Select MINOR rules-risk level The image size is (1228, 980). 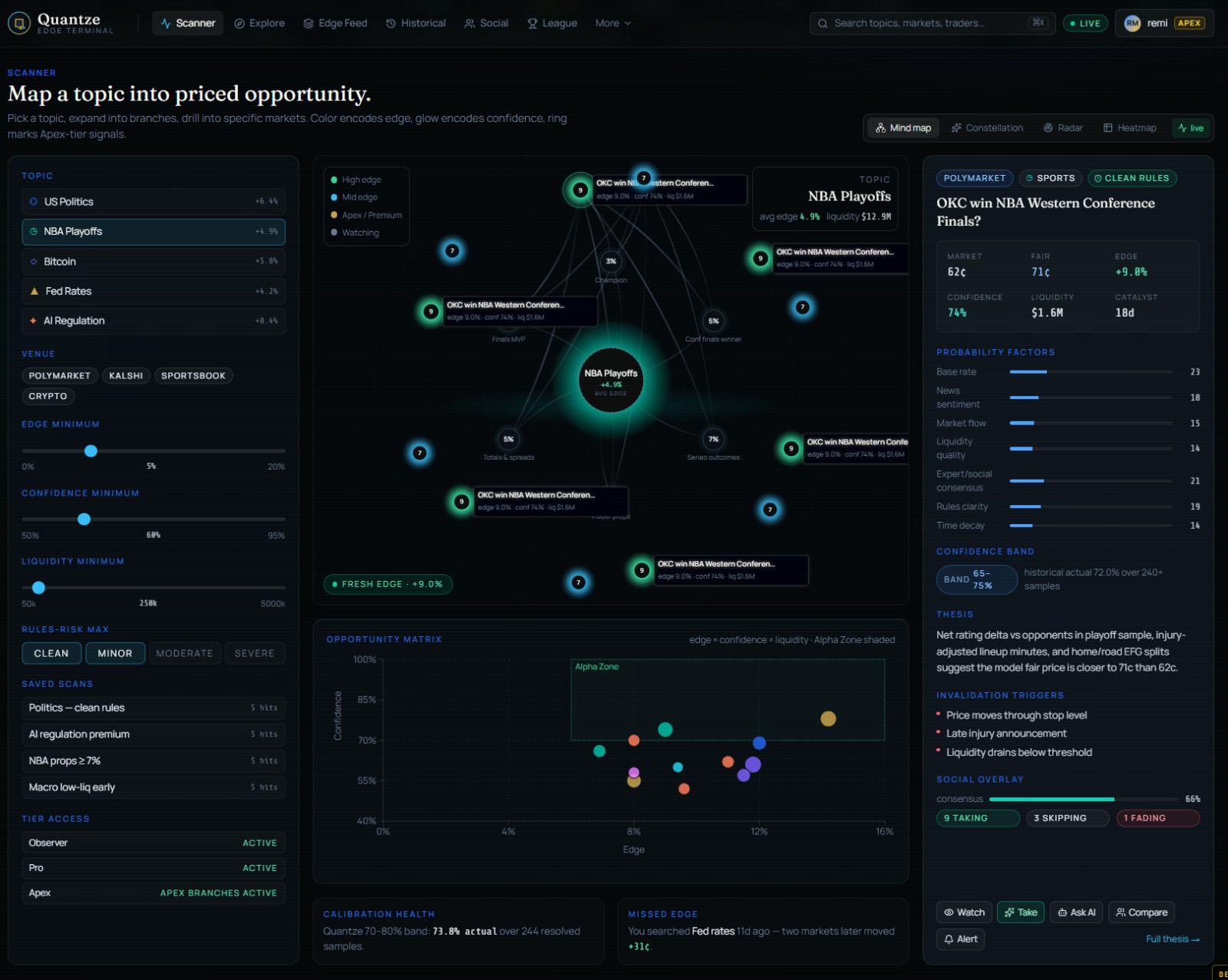click(115, 654)
